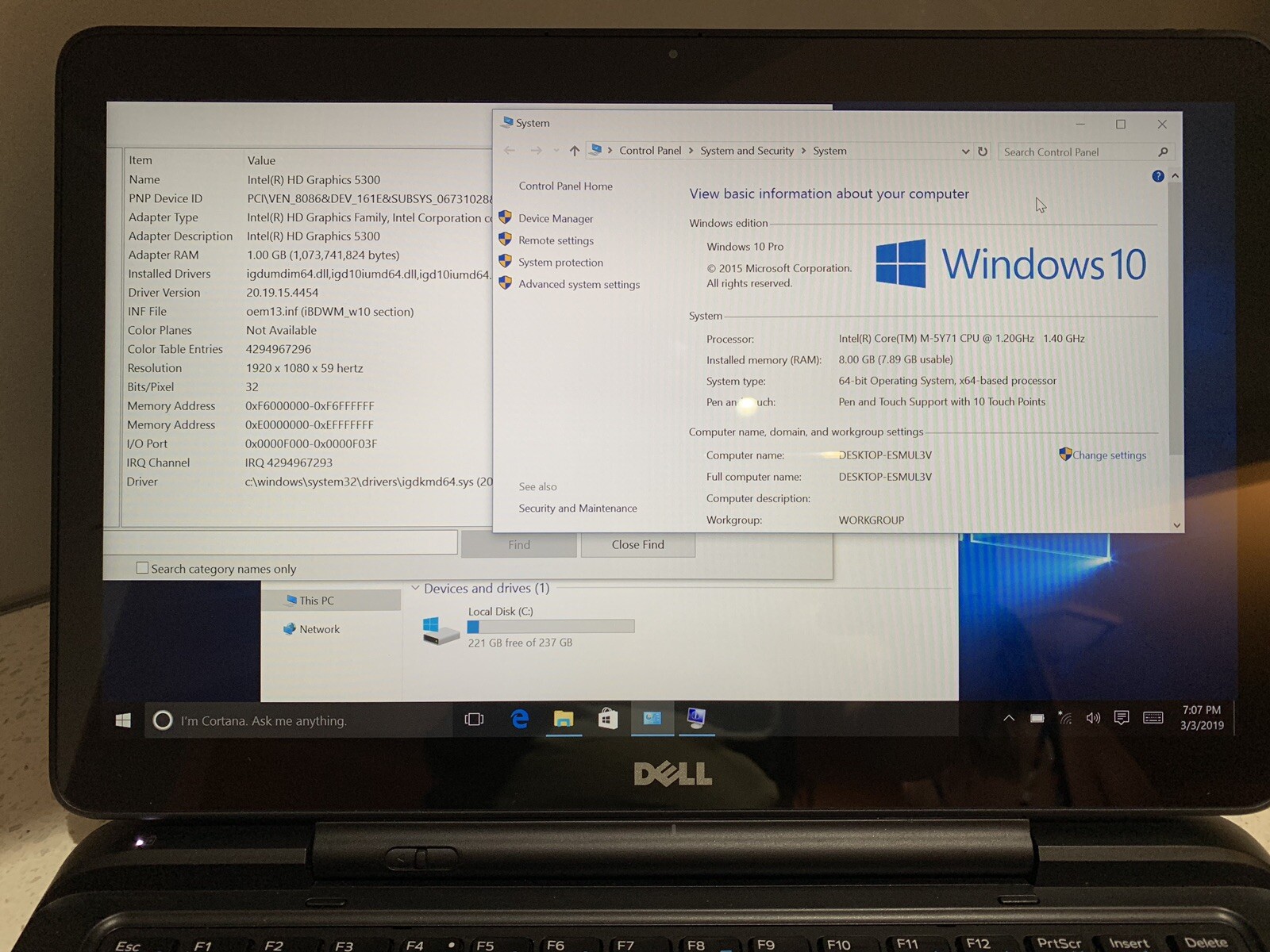Select the Driver Version row
This screenshot has width=1270, height=952.
(x=308, y=293)
